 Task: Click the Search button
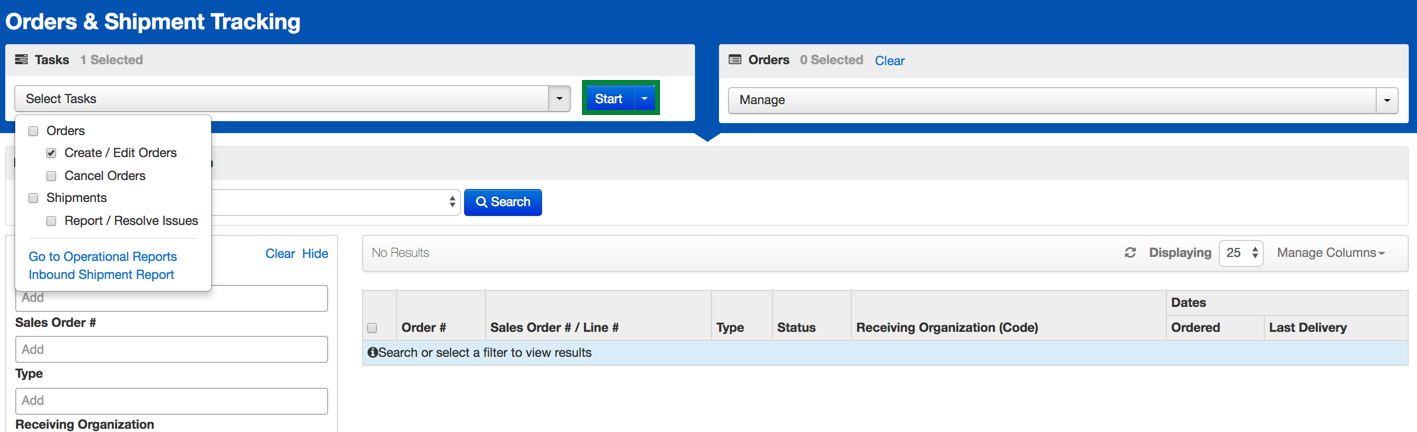click(503, 202)
